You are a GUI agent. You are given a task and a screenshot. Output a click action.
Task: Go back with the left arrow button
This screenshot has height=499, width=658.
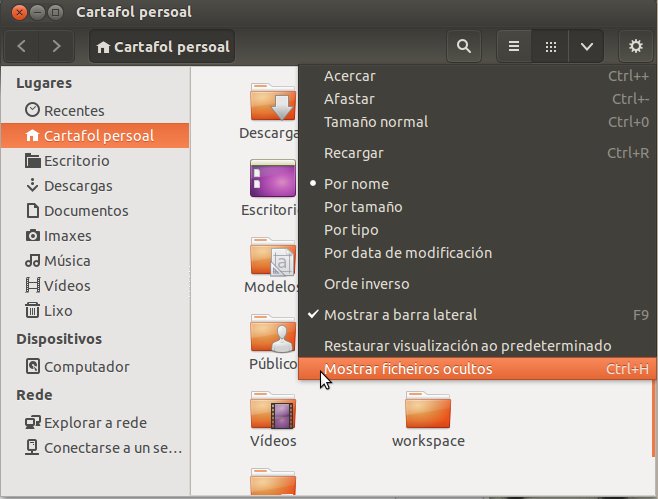click(22, 46)
